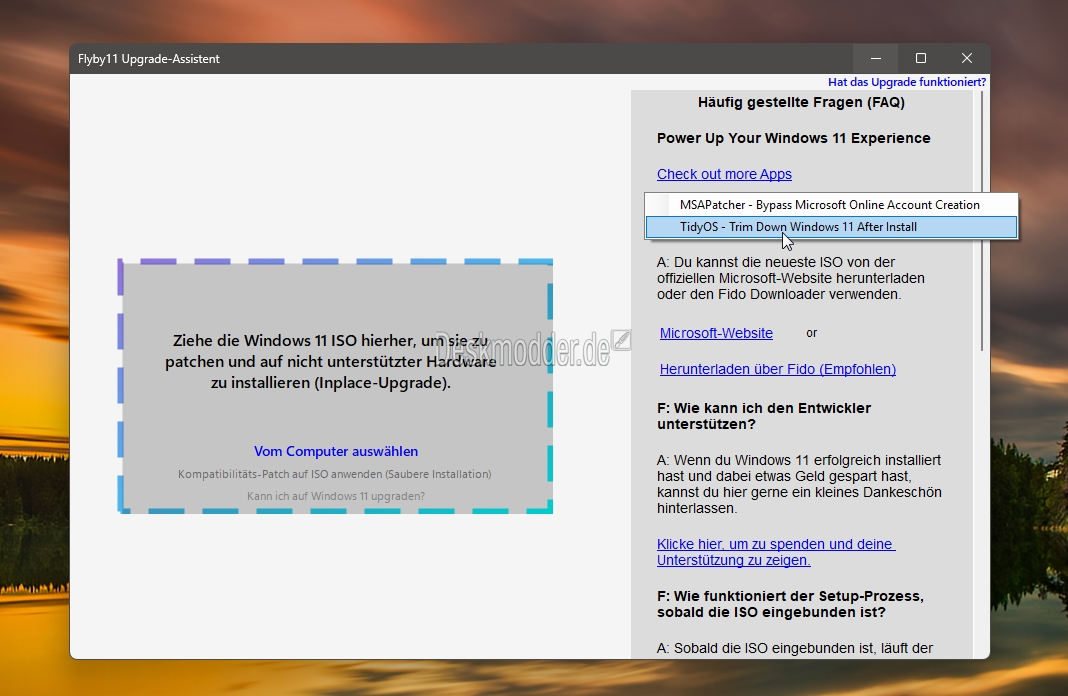Image resolution: width=1068 pixels, height=696 pixels.
Task: Open the donation link 'Klicke hier, um zu spenden'
Action: 776,552
